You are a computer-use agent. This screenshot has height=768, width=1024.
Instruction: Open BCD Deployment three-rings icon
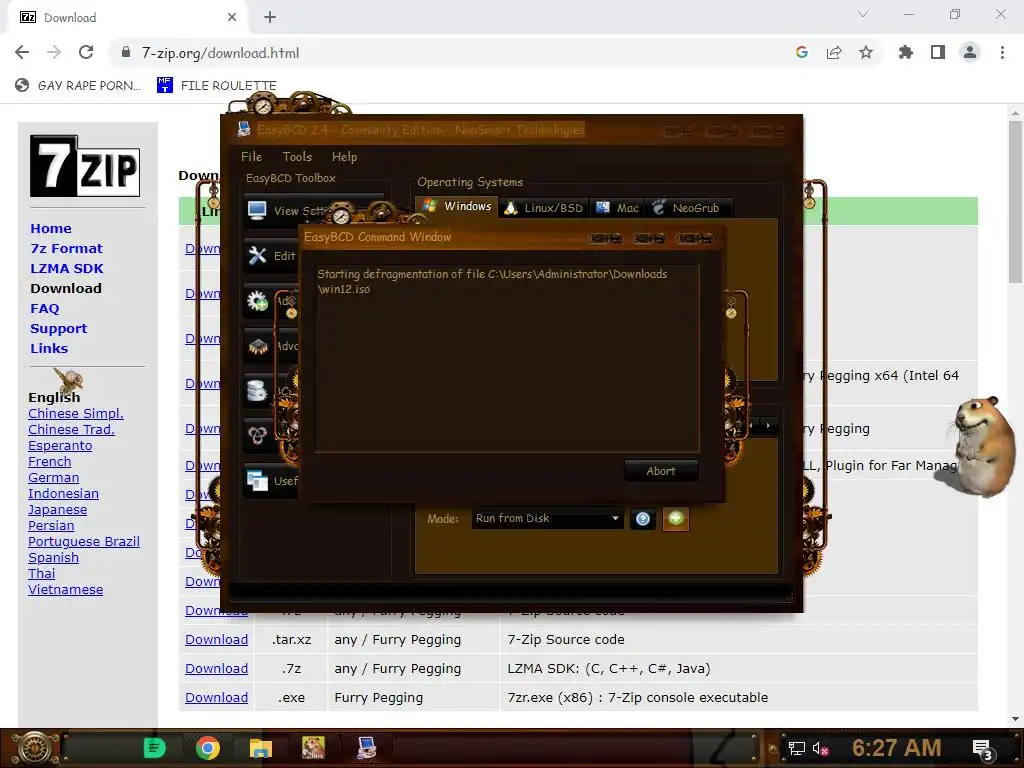[257, 436]
